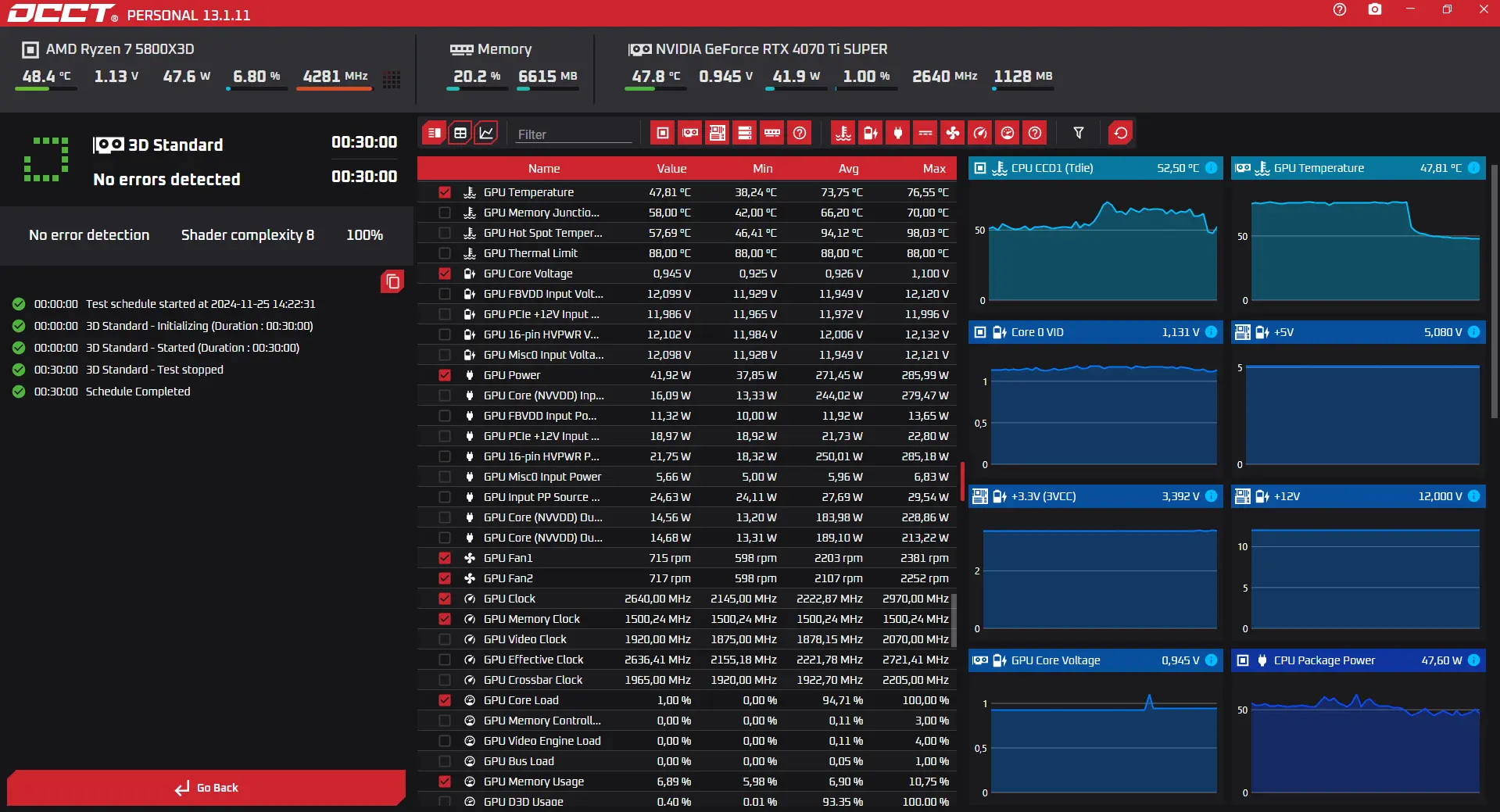
Task: Uncheck the GPU Fan1 checkbox
Action: point(445,558)
